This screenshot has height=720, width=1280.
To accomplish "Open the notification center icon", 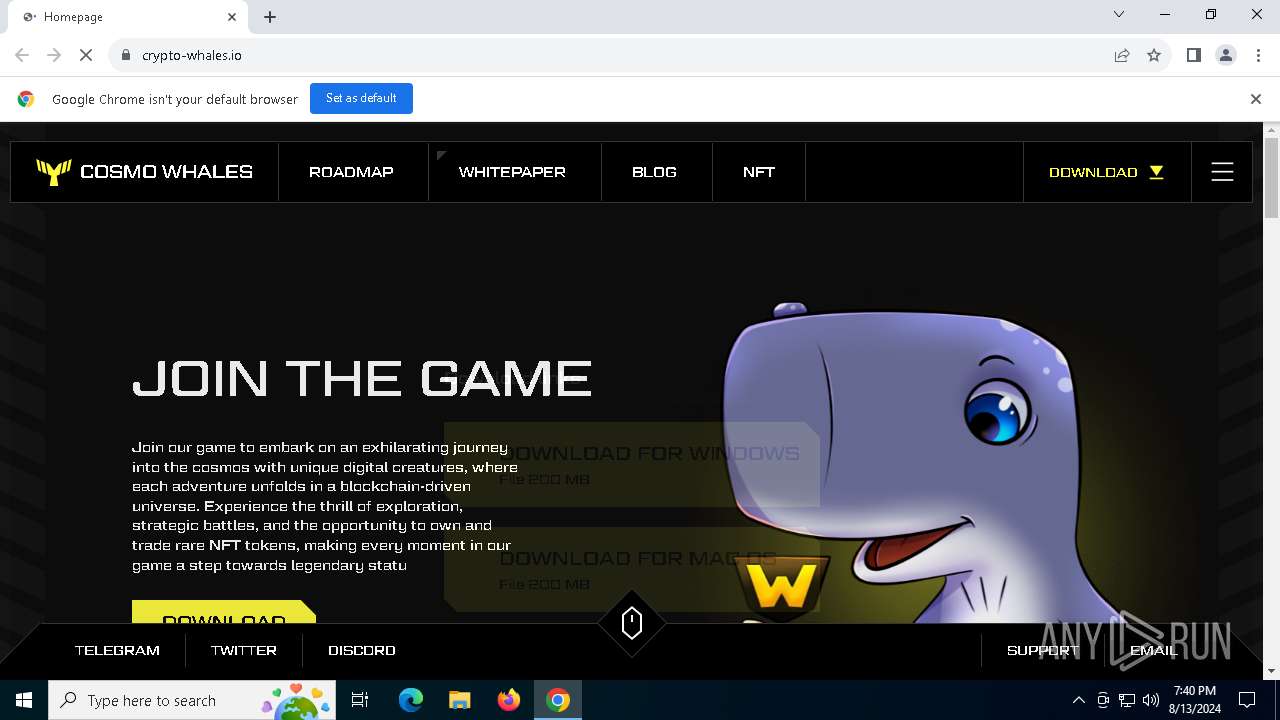I will [x=1247, y=700].
